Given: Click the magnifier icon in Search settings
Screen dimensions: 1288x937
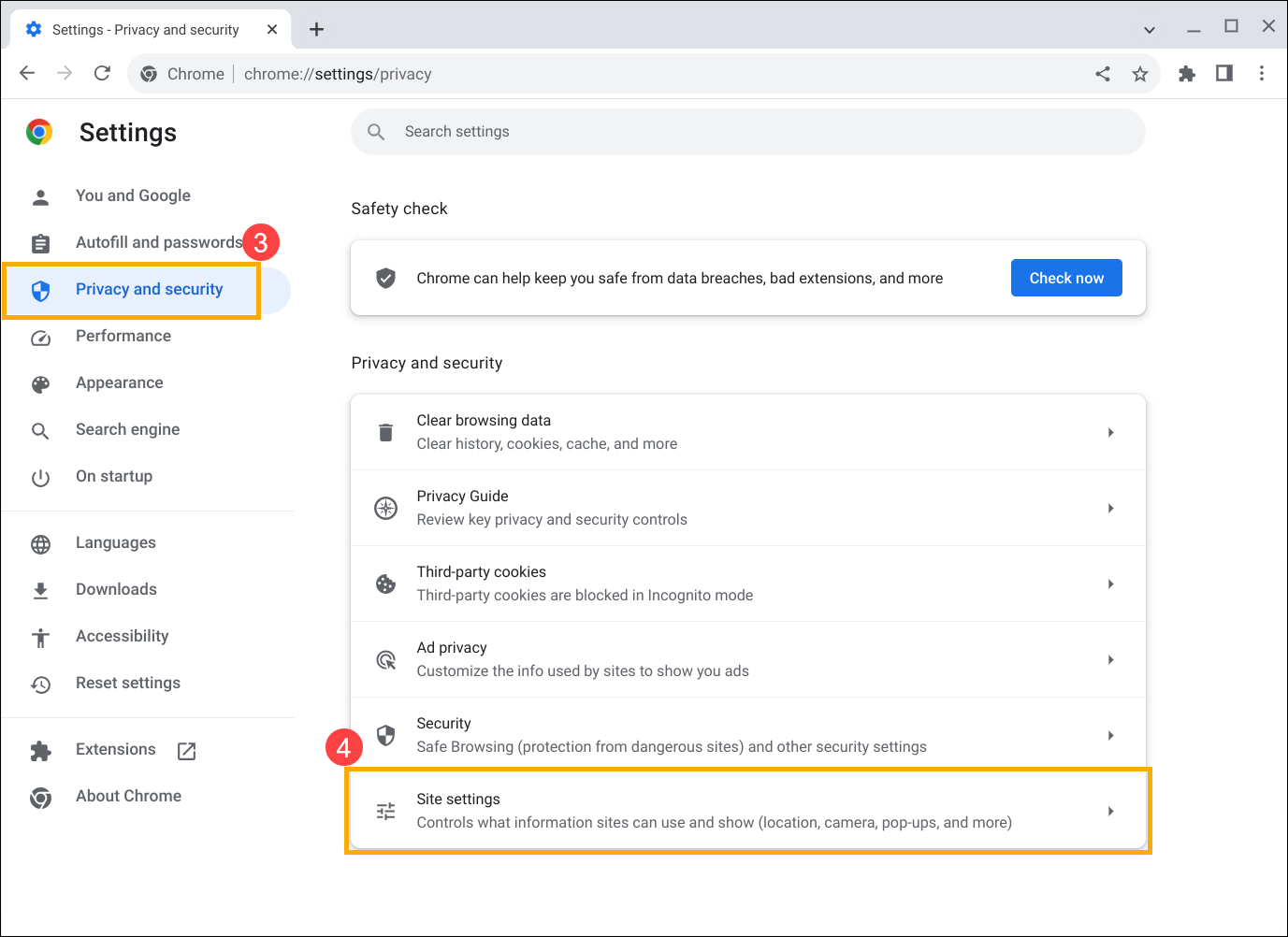Looking at the screenshot, I should pyautogui.click(x=376, y=132).
